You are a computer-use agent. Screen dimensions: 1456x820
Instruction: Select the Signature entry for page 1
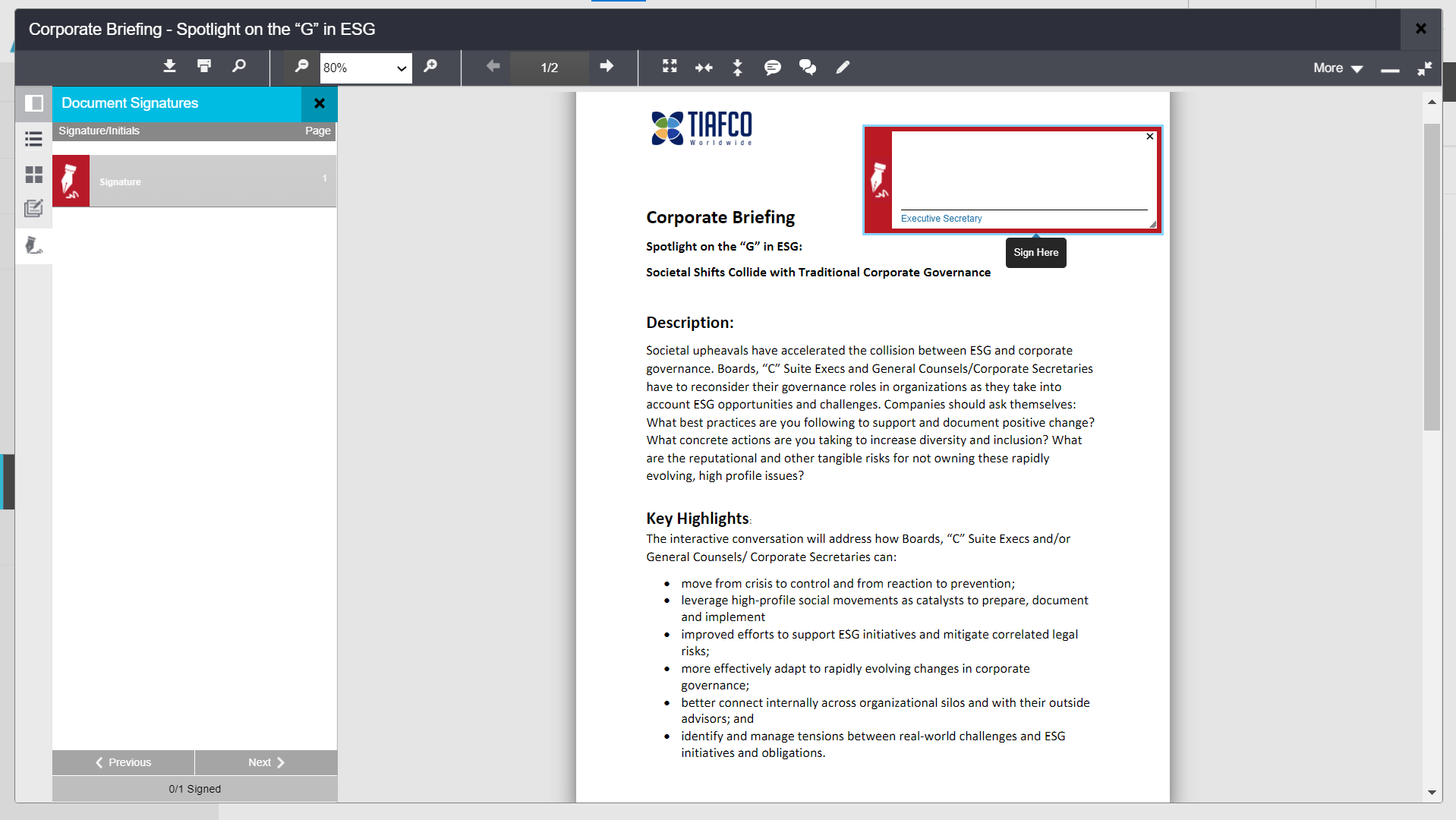click(194, 181)
